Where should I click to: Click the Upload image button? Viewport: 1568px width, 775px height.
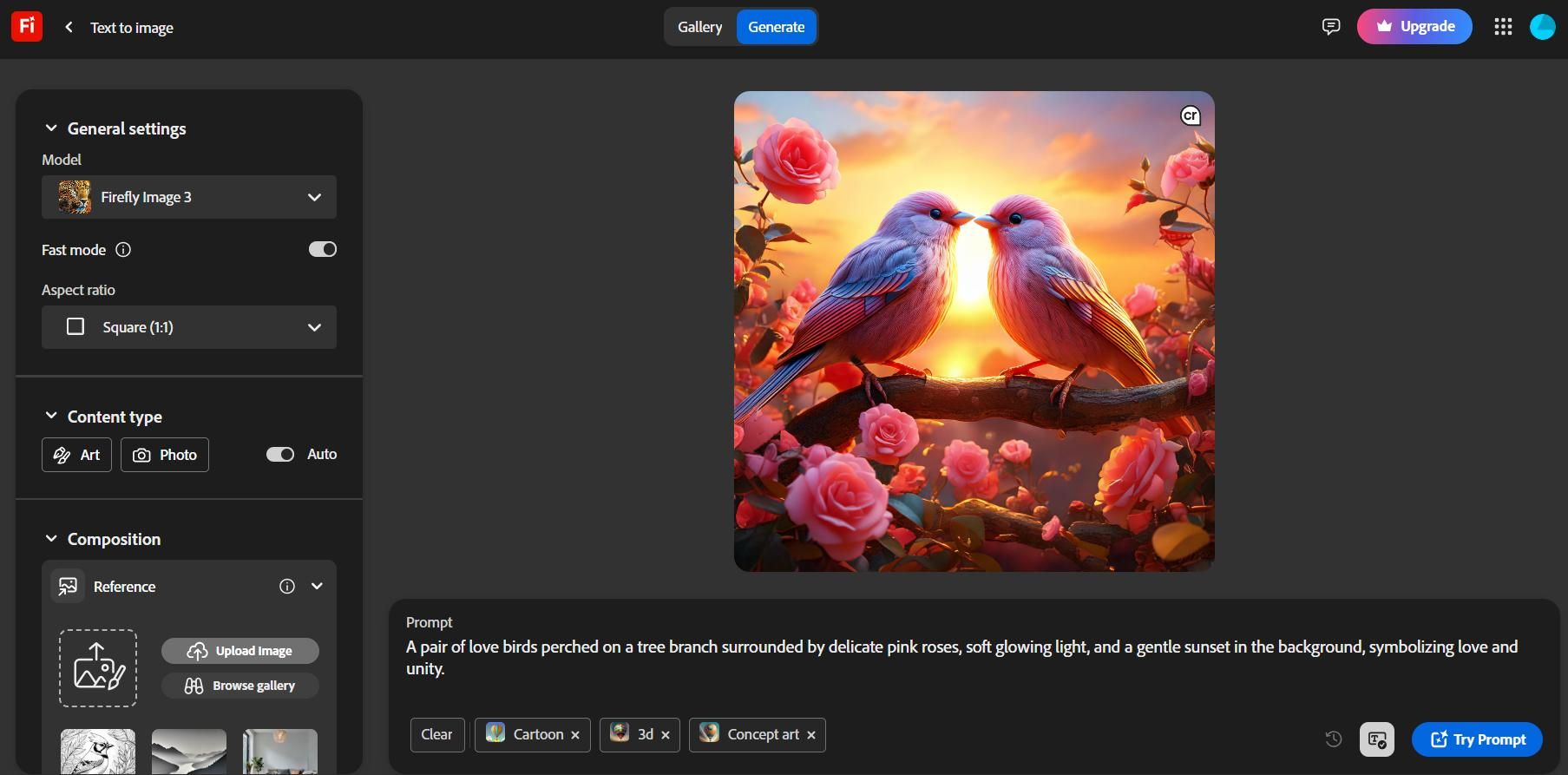coord(240,651)
